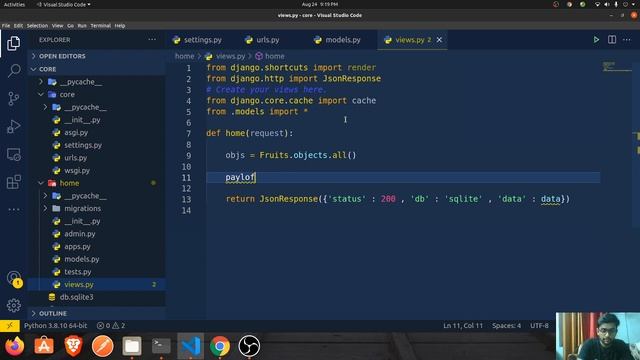The height and width of the screenshot is (360, 640).
Task: Collapse the CORE workspace section
Action: 97,69
